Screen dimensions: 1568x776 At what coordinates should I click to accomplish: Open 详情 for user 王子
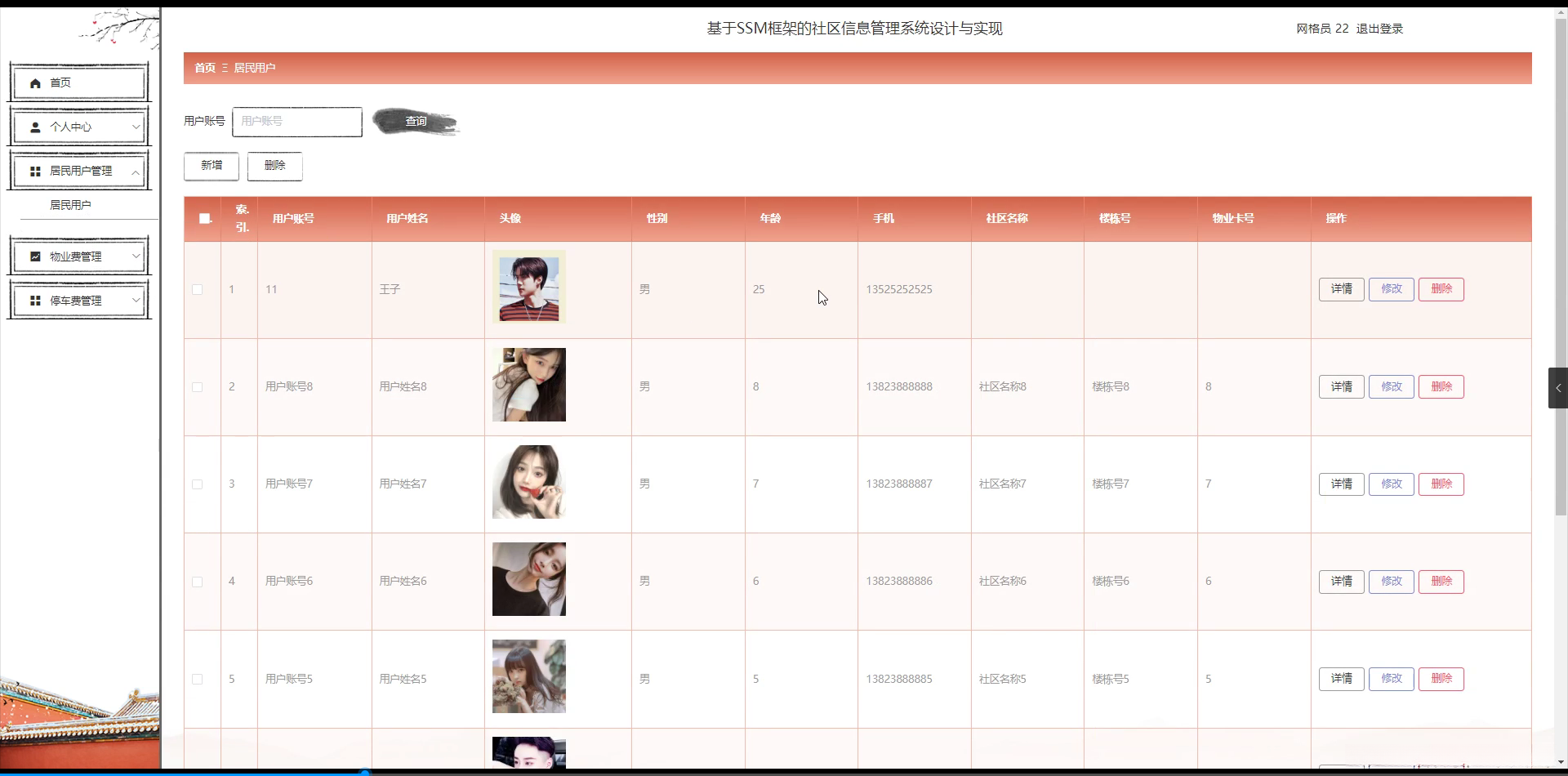1341,289
